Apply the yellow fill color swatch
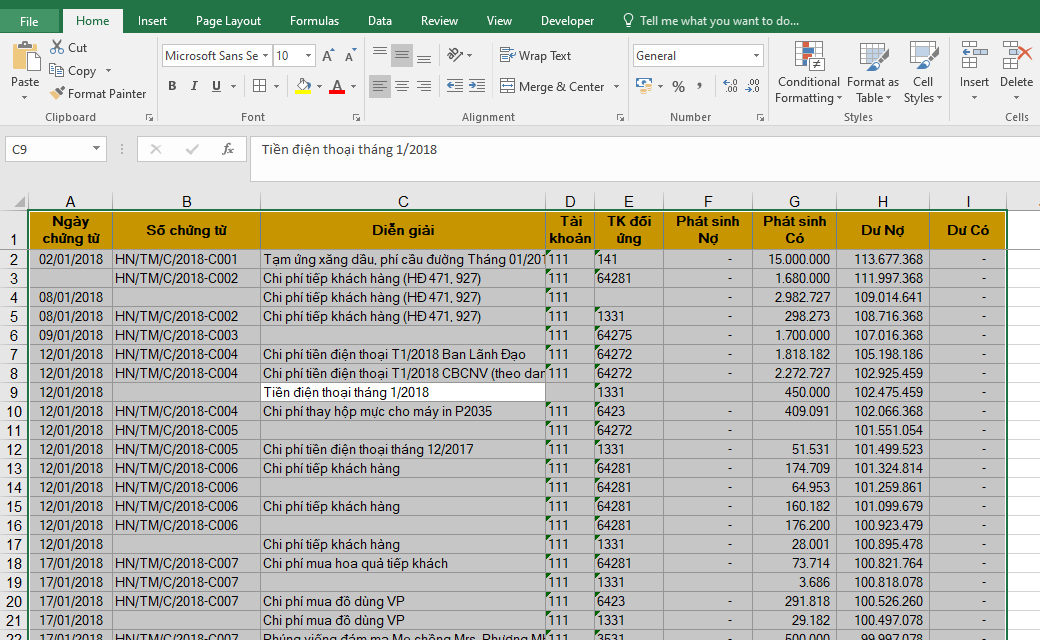1040x640 pixels. (303, 87)
